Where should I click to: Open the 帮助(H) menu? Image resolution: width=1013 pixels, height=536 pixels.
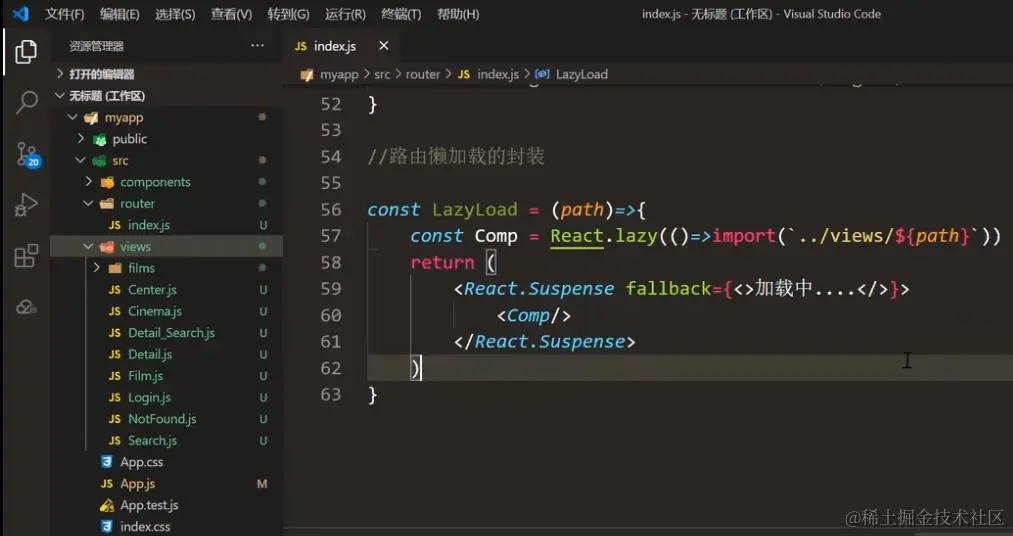pyautogui.click(x=458, y=14)
